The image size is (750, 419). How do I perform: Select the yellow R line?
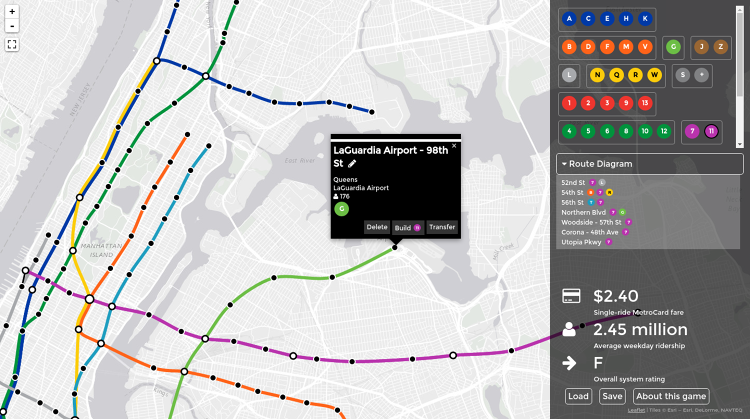635,75
